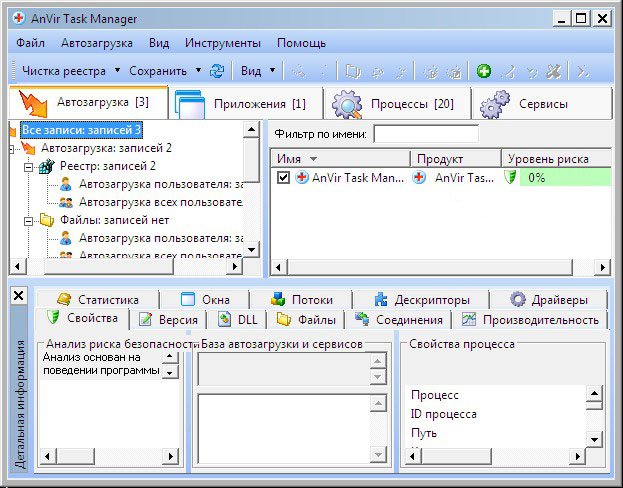
Task: Click startup list horizontal scrollbar right arrow
Action: [x=602, y=267]
